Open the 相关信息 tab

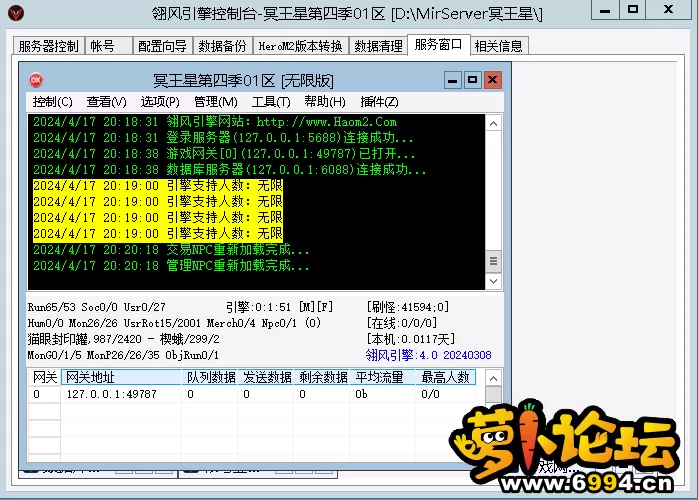(499, 46)
